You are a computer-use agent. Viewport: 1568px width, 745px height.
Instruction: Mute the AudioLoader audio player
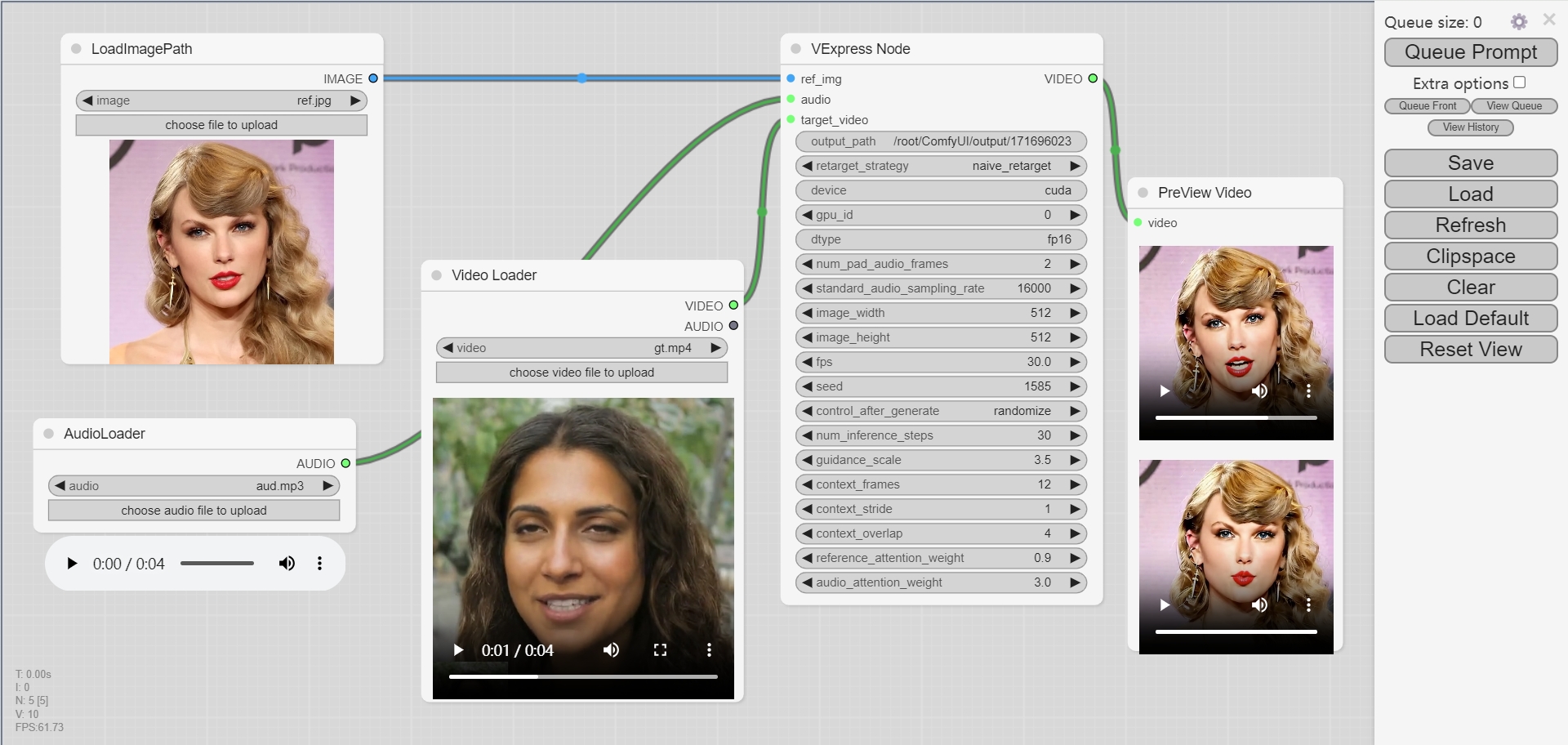(287, 564)
